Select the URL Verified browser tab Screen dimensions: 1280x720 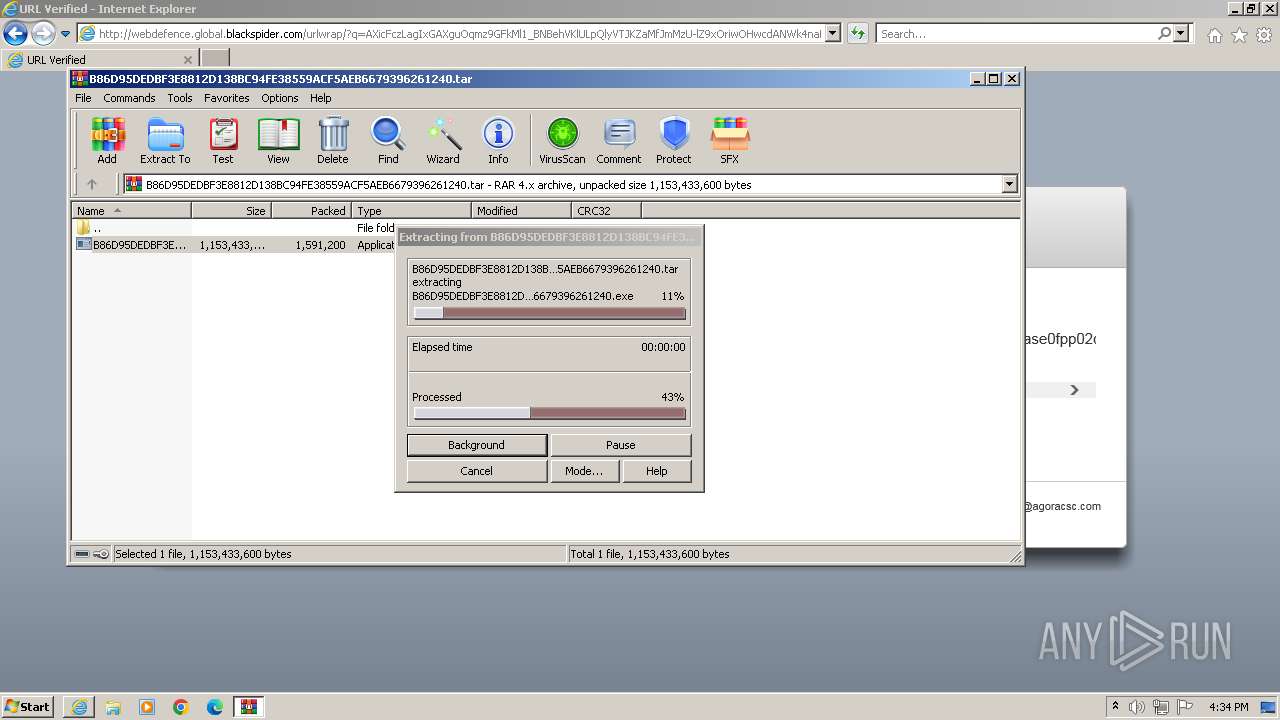pyautogui.click(x=99, y=59)
